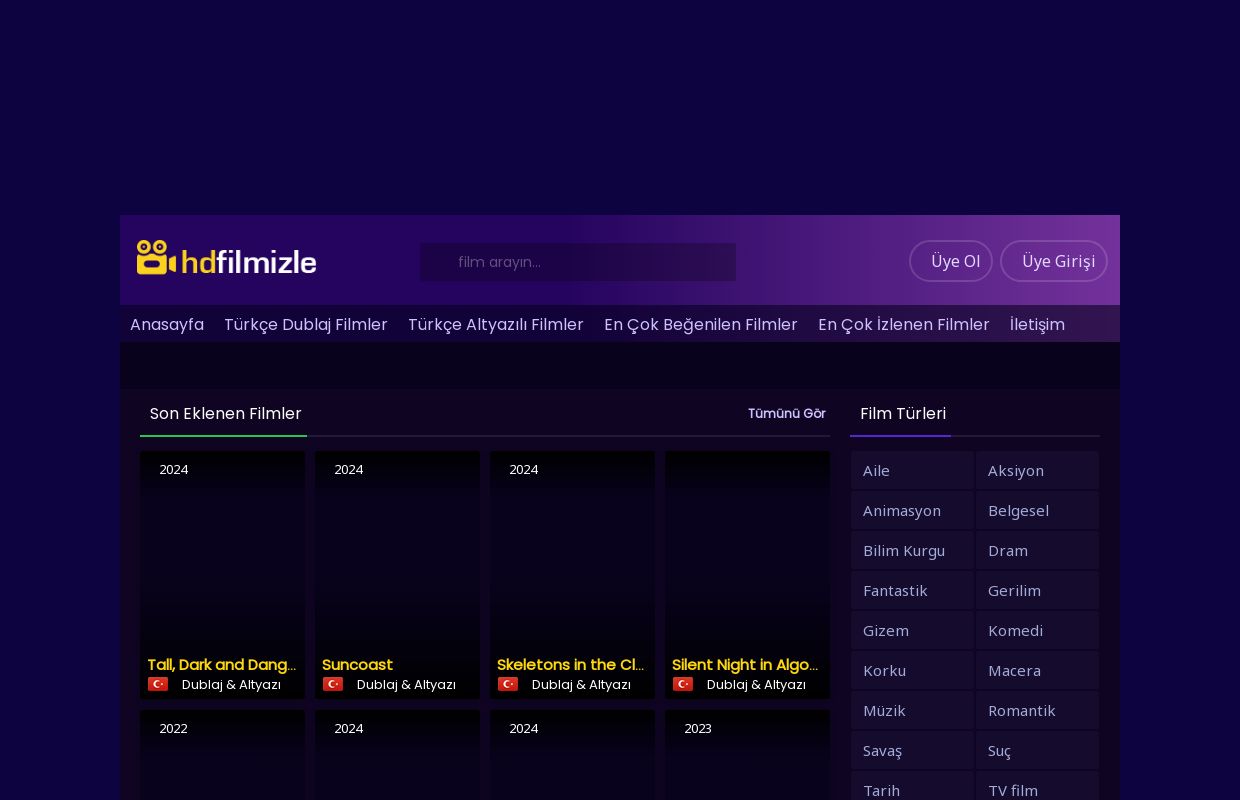This screenshot has height=800, width=1240.
Task: Focus the film arayın search field
Action: click(x=578, y=262)
